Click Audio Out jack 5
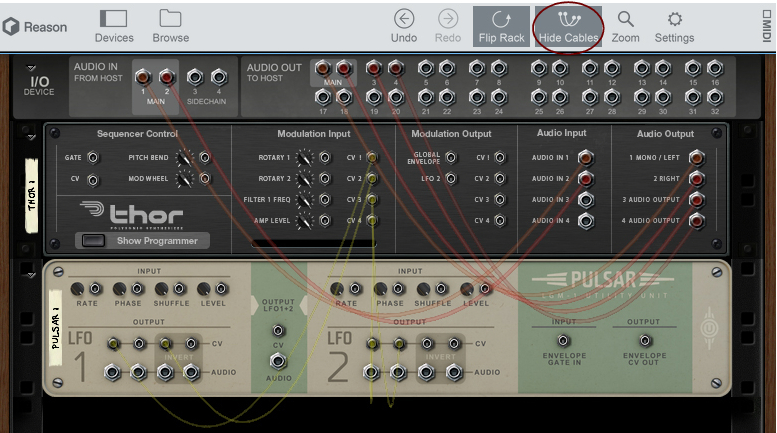 coord(426,67)
